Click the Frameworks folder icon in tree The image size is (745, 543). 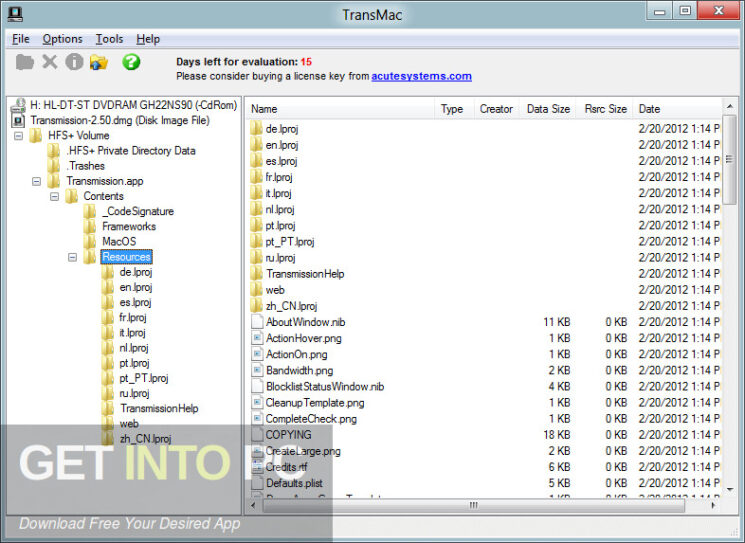click(x=90, y=227)
